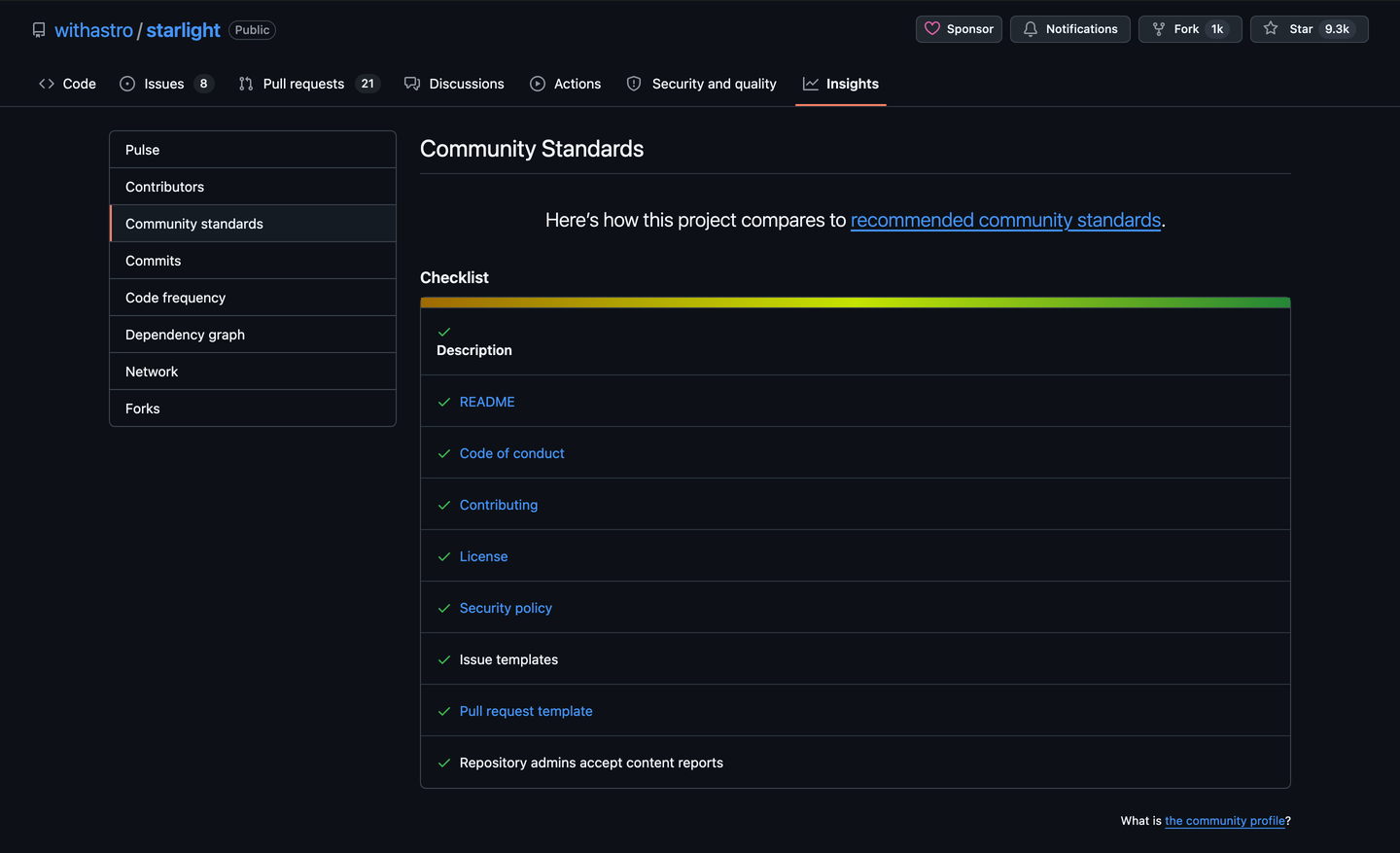This screenshot has height=853, width=1400.
Task: Click the Pull requests count badge 21
Action: click(367, 84)
